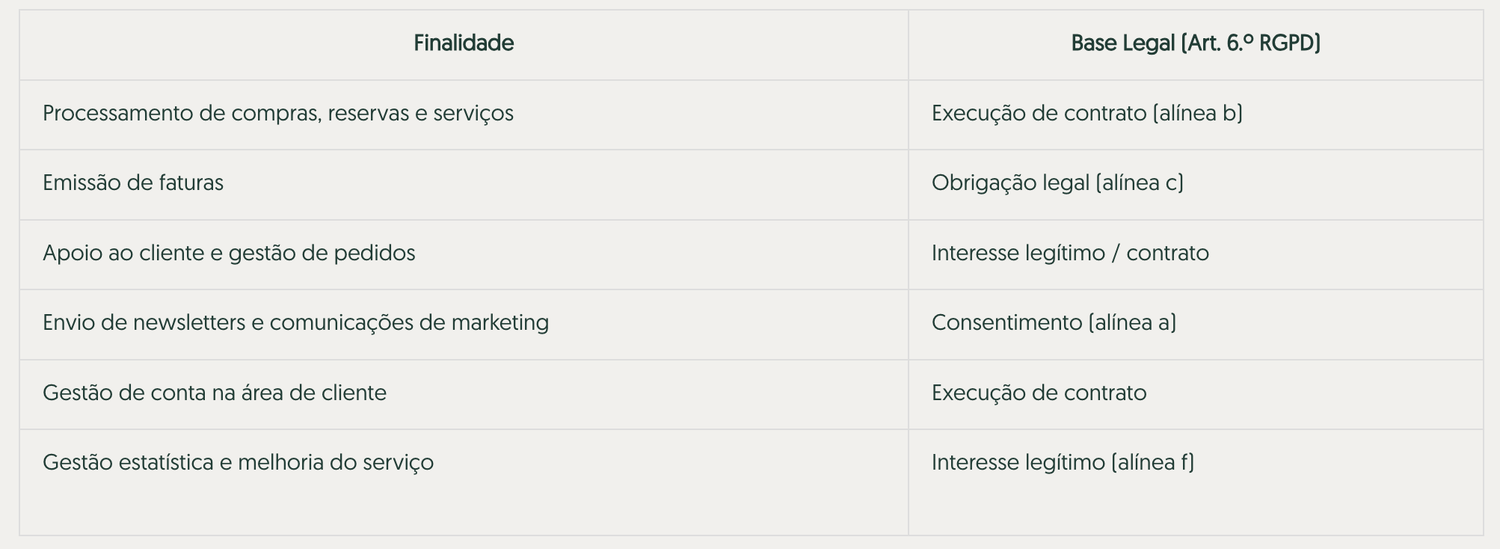The image size is (1500, 549).
Task: Click the 'Execução de contrato (alínea b)' cell
Action: 1087,114
